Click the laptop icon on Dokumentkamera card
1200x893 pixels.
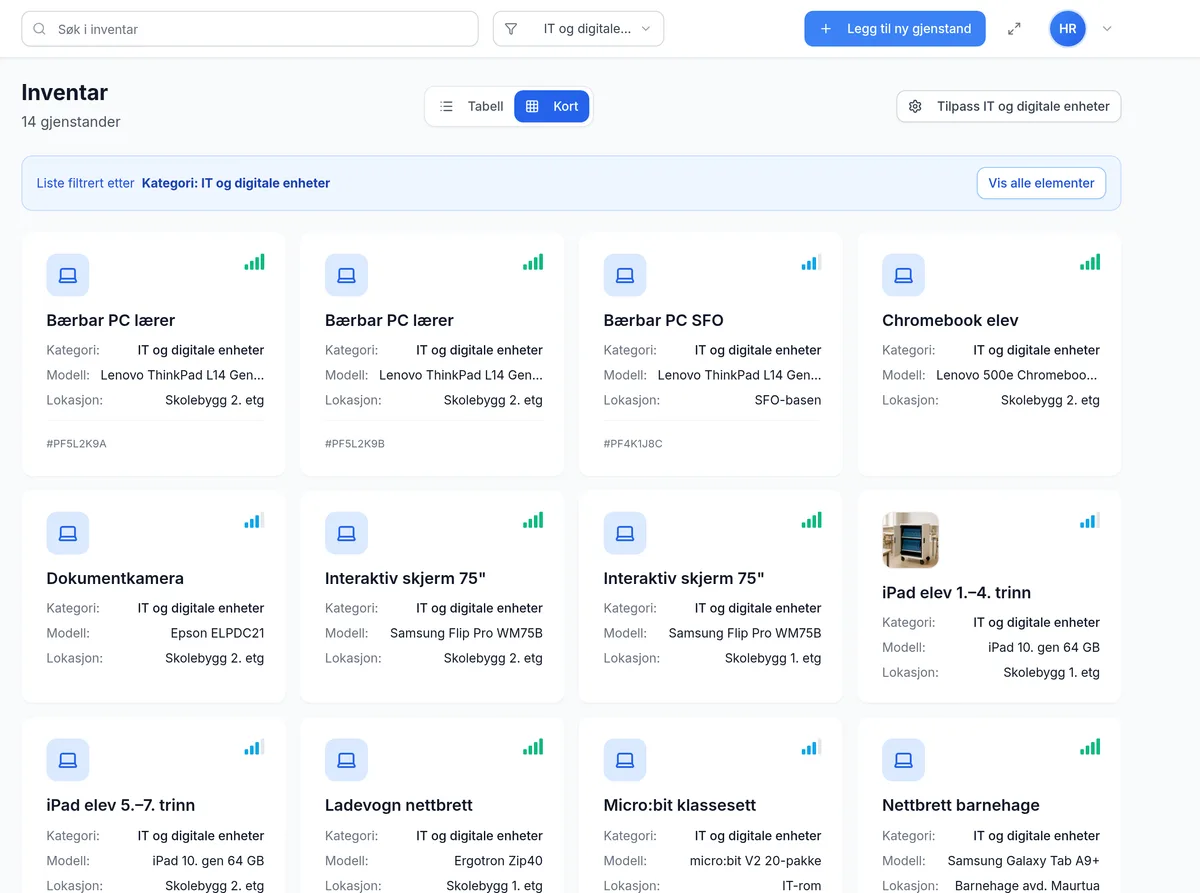(x=68, y=533)
